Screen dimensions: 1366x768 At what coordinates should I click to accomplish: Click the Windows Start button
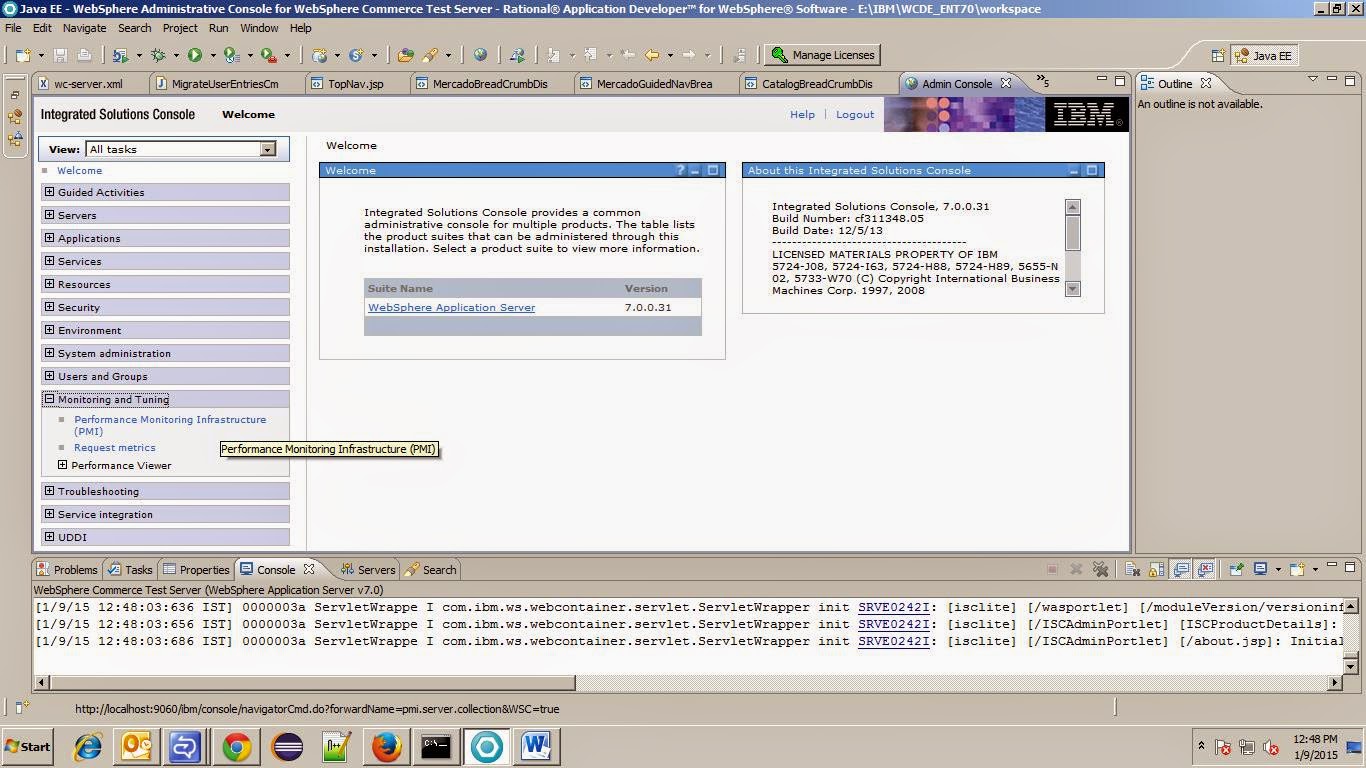pyautogui.click(x=28, y=746)
